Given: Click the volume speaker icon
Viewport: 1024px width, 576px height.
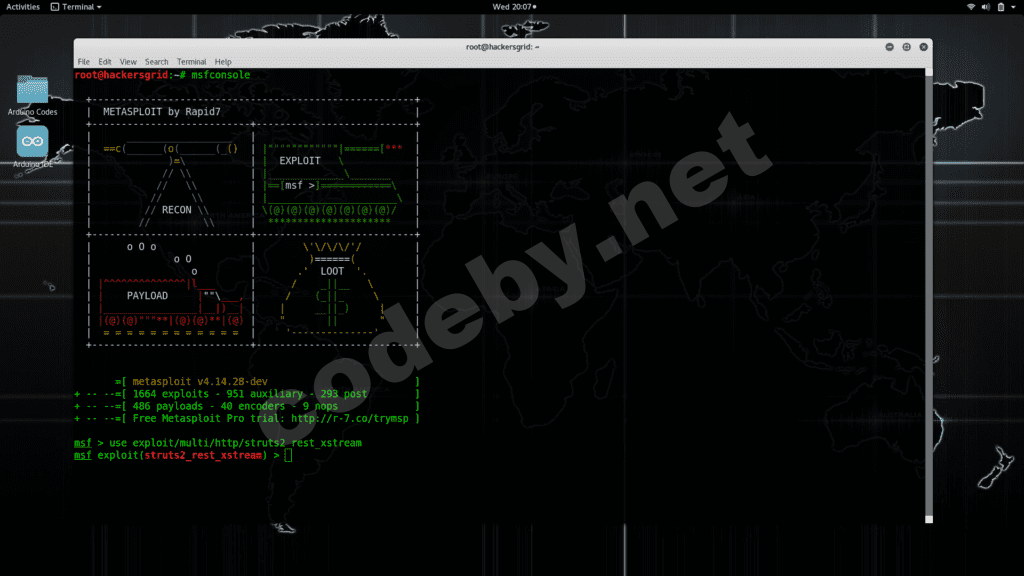Looking at the screenshot, I should point(985,7).
